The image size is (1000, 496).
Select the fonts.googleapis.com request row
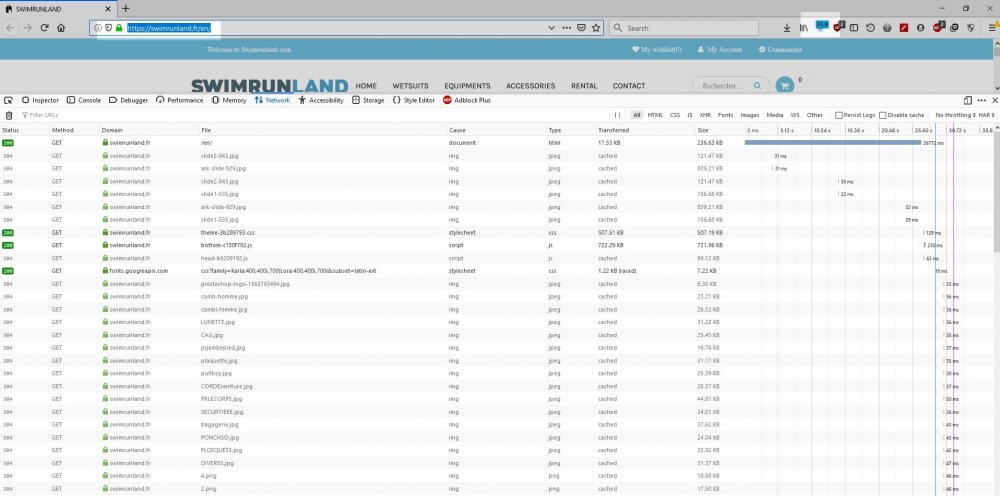[497, 271]
